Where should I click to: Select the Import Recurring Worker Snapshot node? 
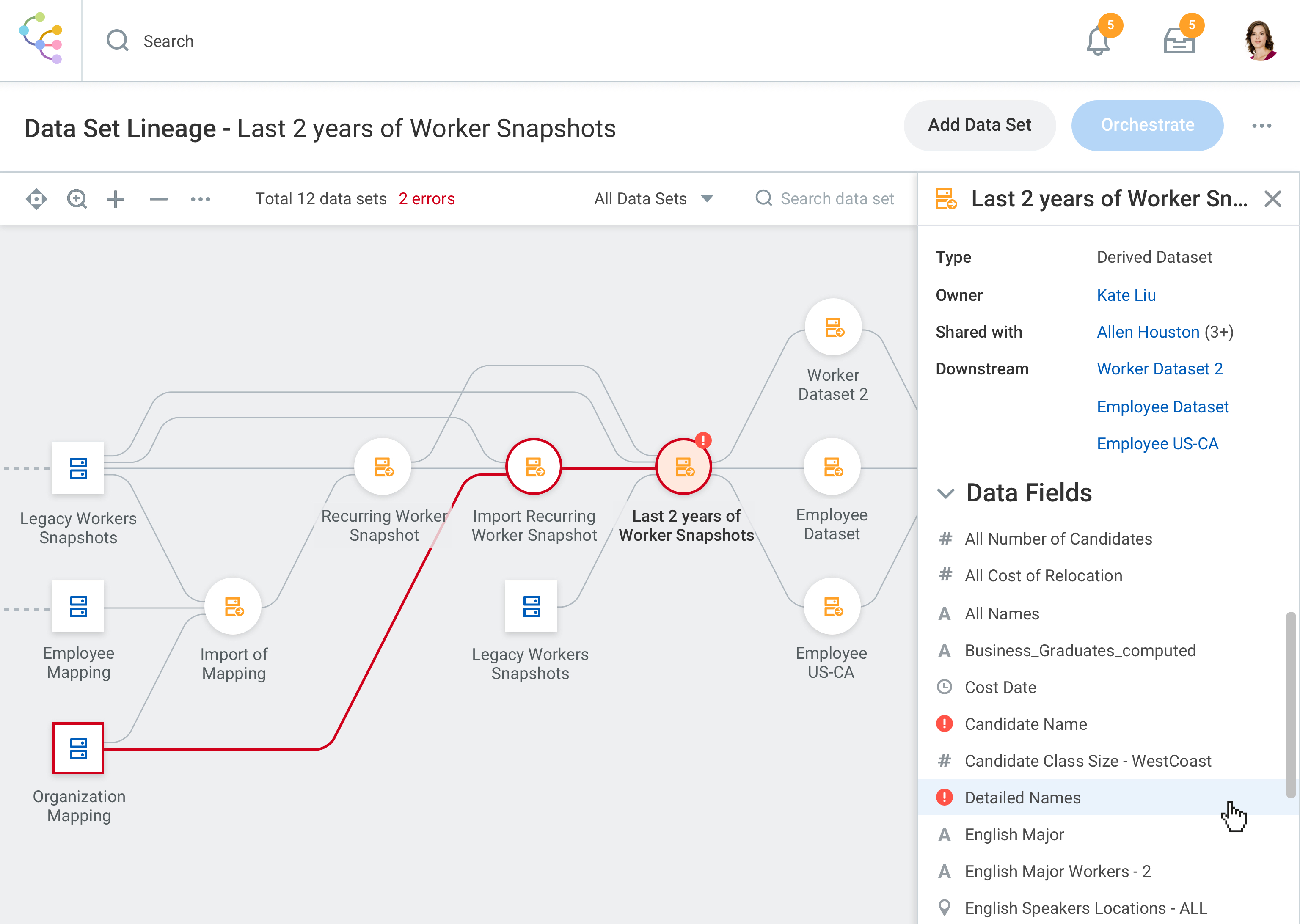[534, 467]
